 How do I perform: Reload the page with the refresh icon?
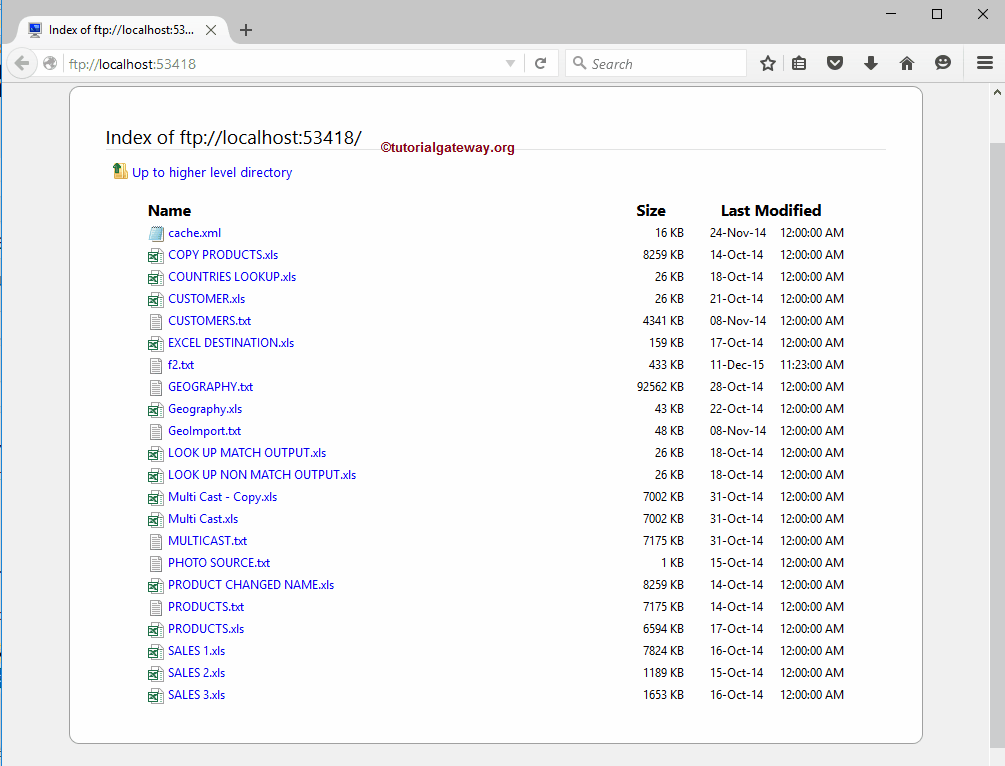tap(540, 64)
